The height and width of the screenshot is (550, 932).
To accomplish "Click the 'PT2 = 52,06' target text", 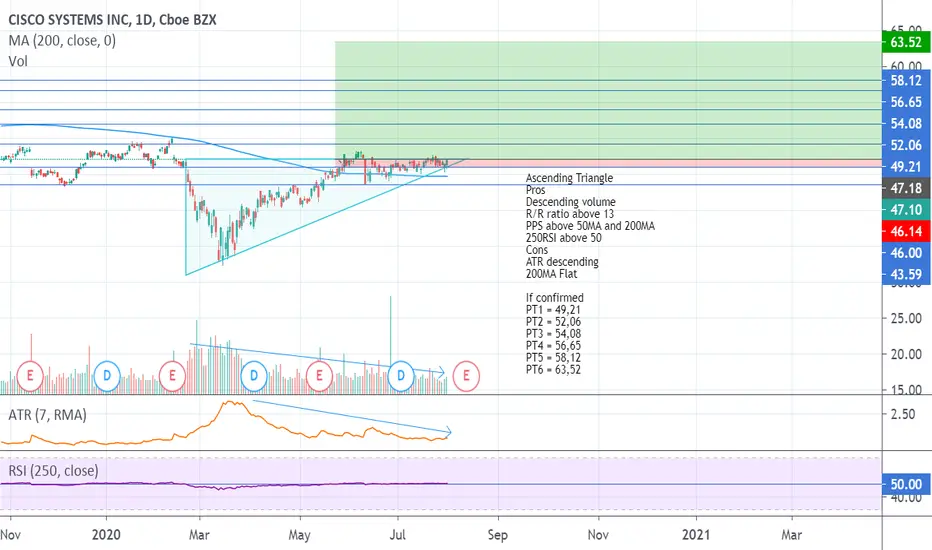I will tap(553, 322).
